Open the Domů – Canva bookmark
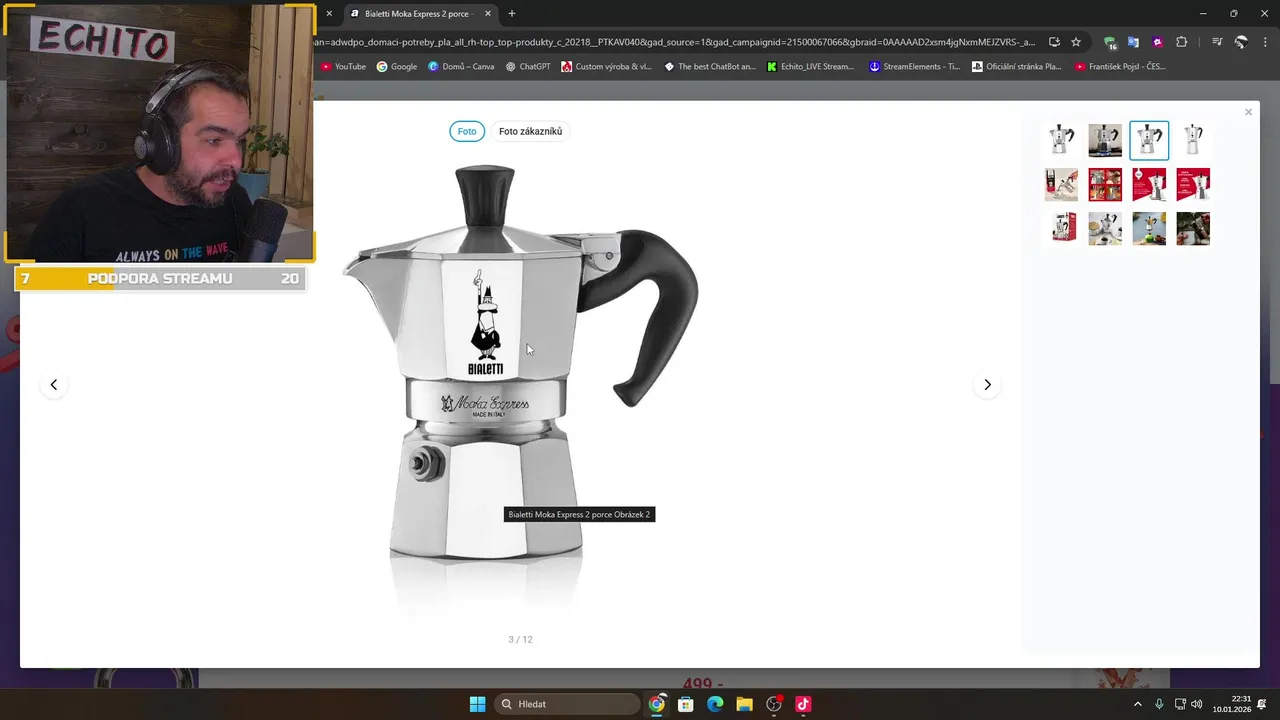Viewport: 1280px width, 720px height. tap(461, 67)
